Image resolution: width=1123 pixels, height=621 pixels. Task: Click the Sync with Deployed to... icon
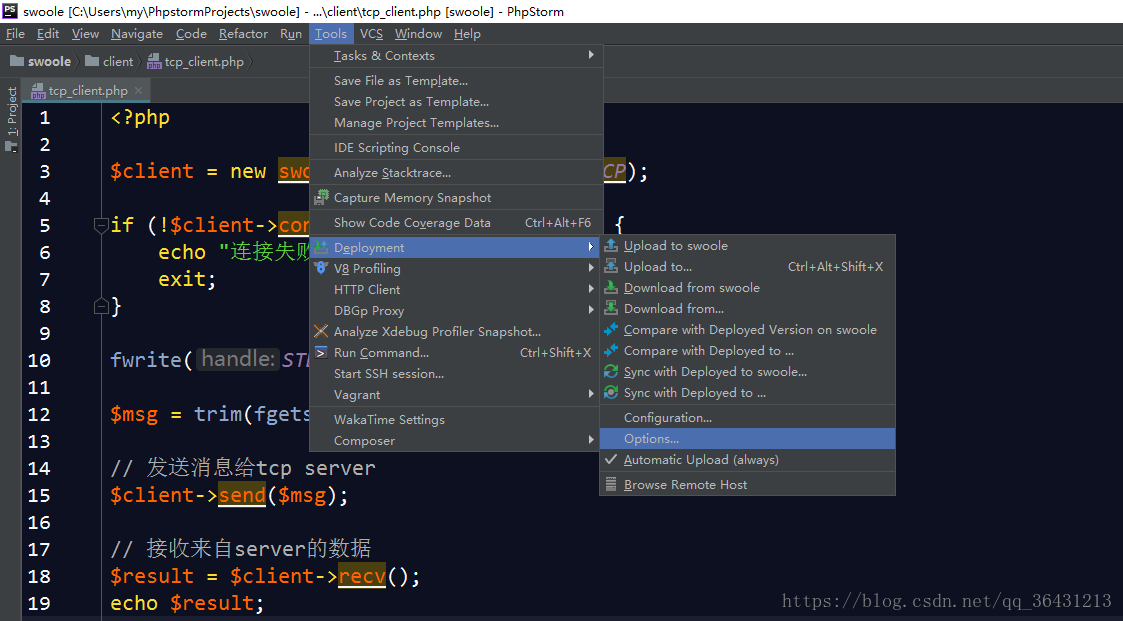(611, 393)
